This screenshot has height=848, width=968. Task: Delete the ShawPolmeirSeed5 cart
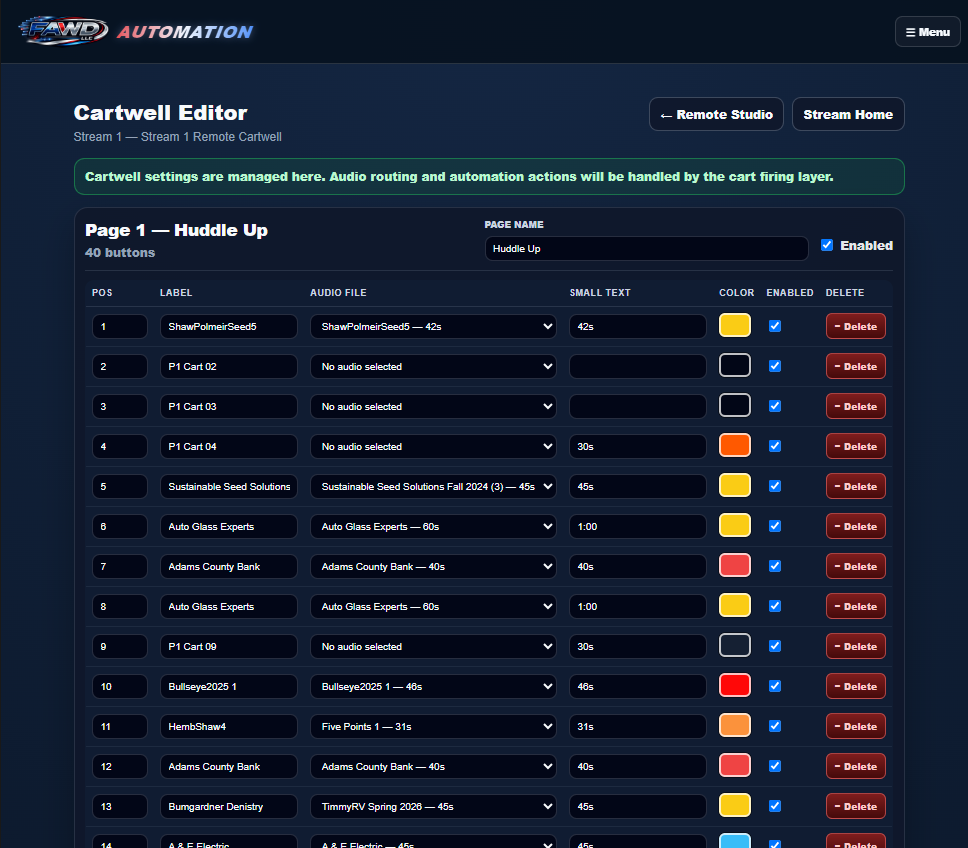pyautogui.click(x=856, y=326)
